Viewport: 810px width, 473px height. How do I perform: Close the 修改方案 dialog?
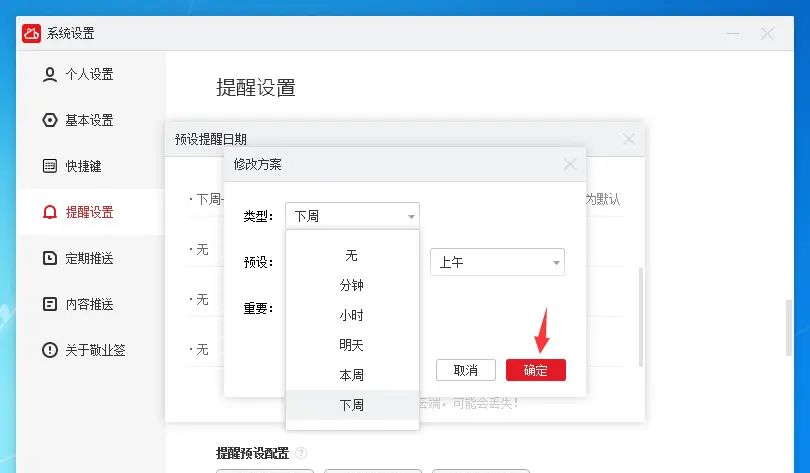570,165
